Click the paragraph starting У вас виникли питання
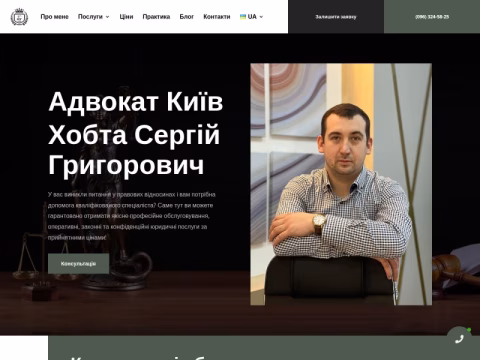480x360 pixels. point(132,216)
